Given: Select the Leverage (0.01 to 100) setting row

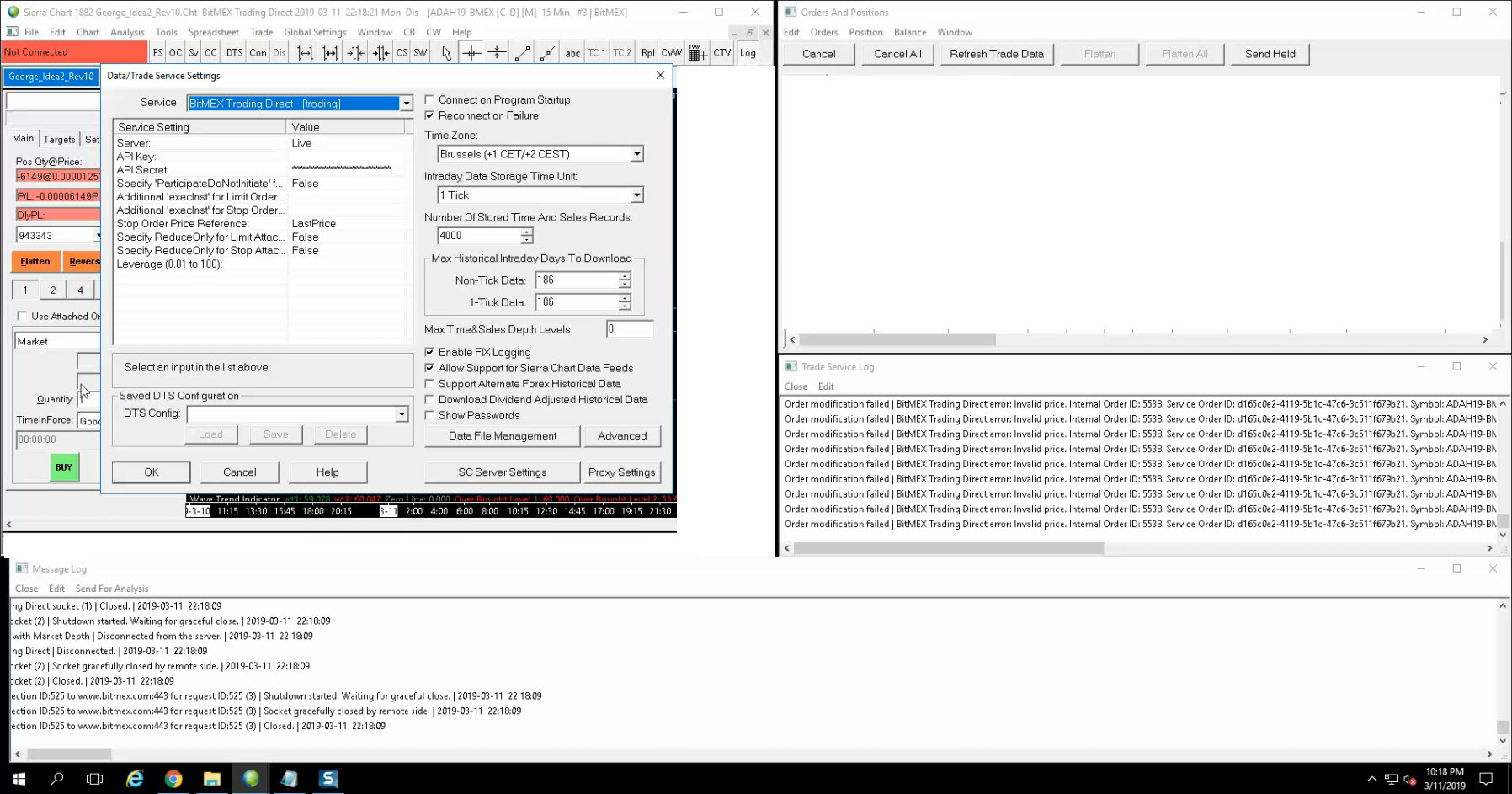Looking at the screenshot, I should click(x=263, y=264).
